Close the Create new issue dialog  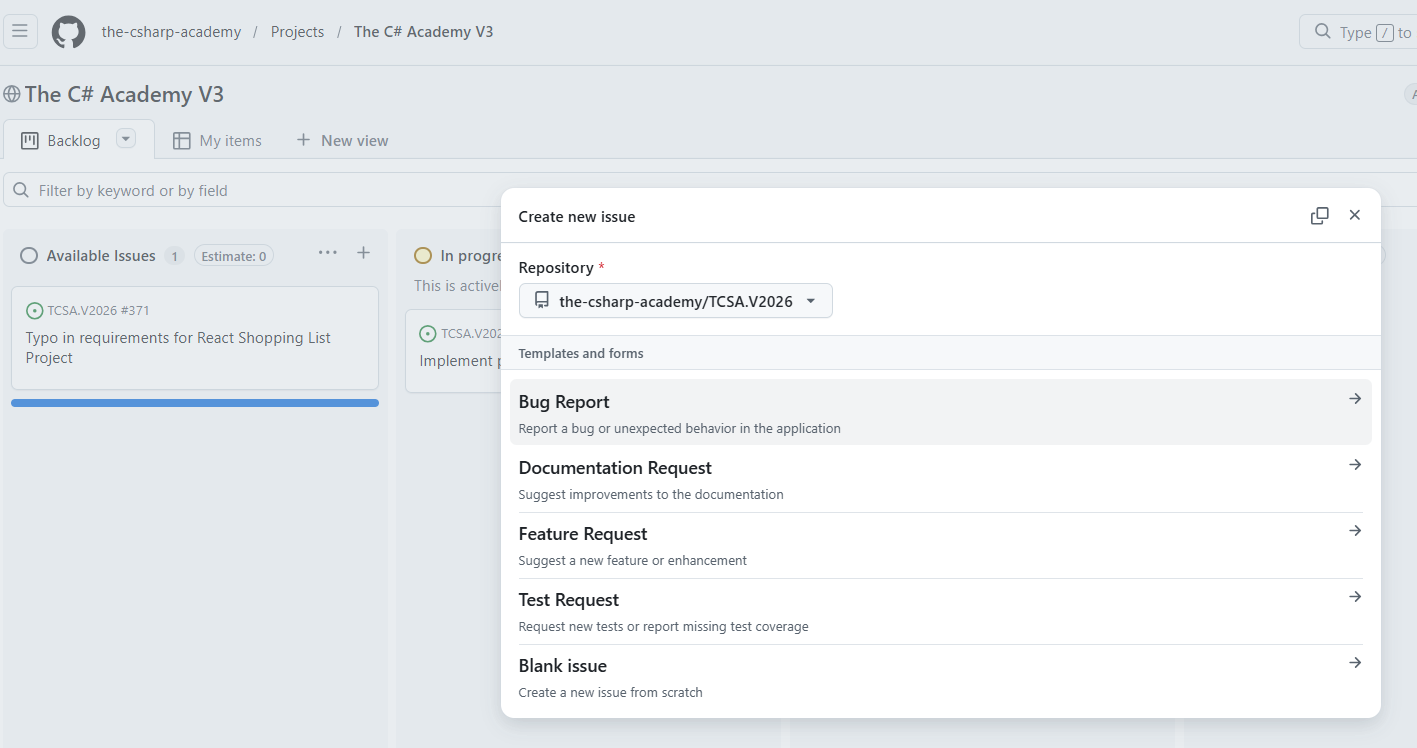coord(1355,215)
